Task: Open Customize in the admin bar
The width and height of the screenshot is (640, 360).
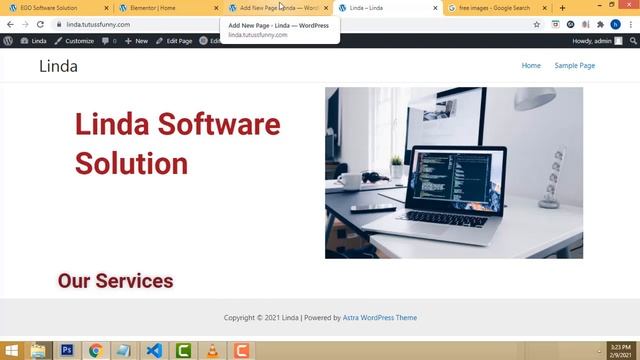Action: 74,41
